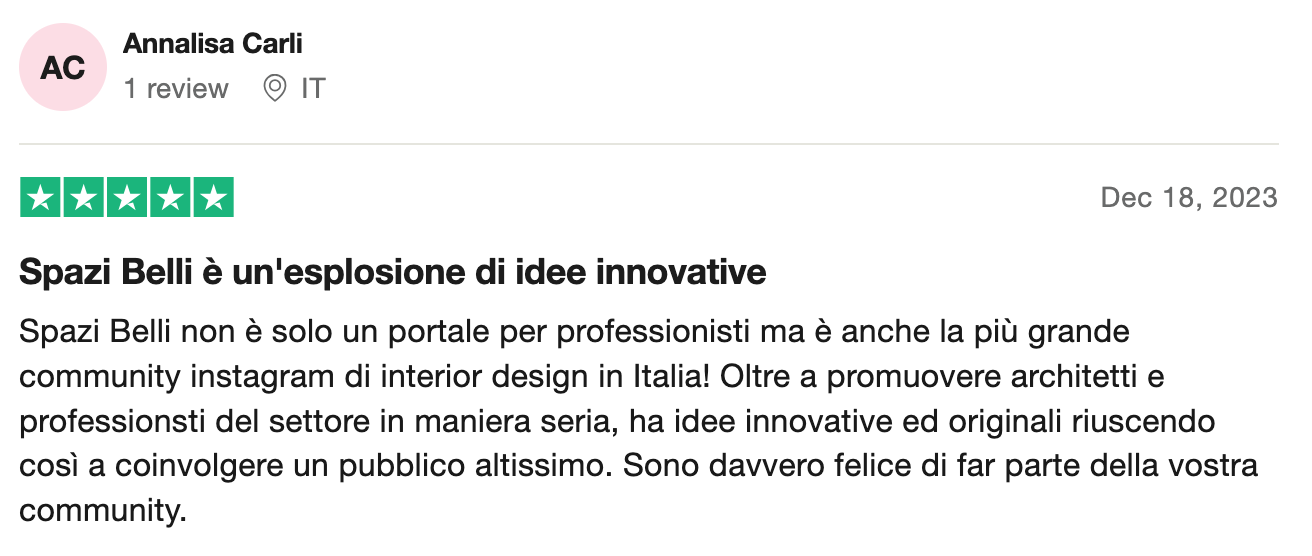Click the second green rating star
Viewport: 1312px width, 556px height.
(83, 198)
